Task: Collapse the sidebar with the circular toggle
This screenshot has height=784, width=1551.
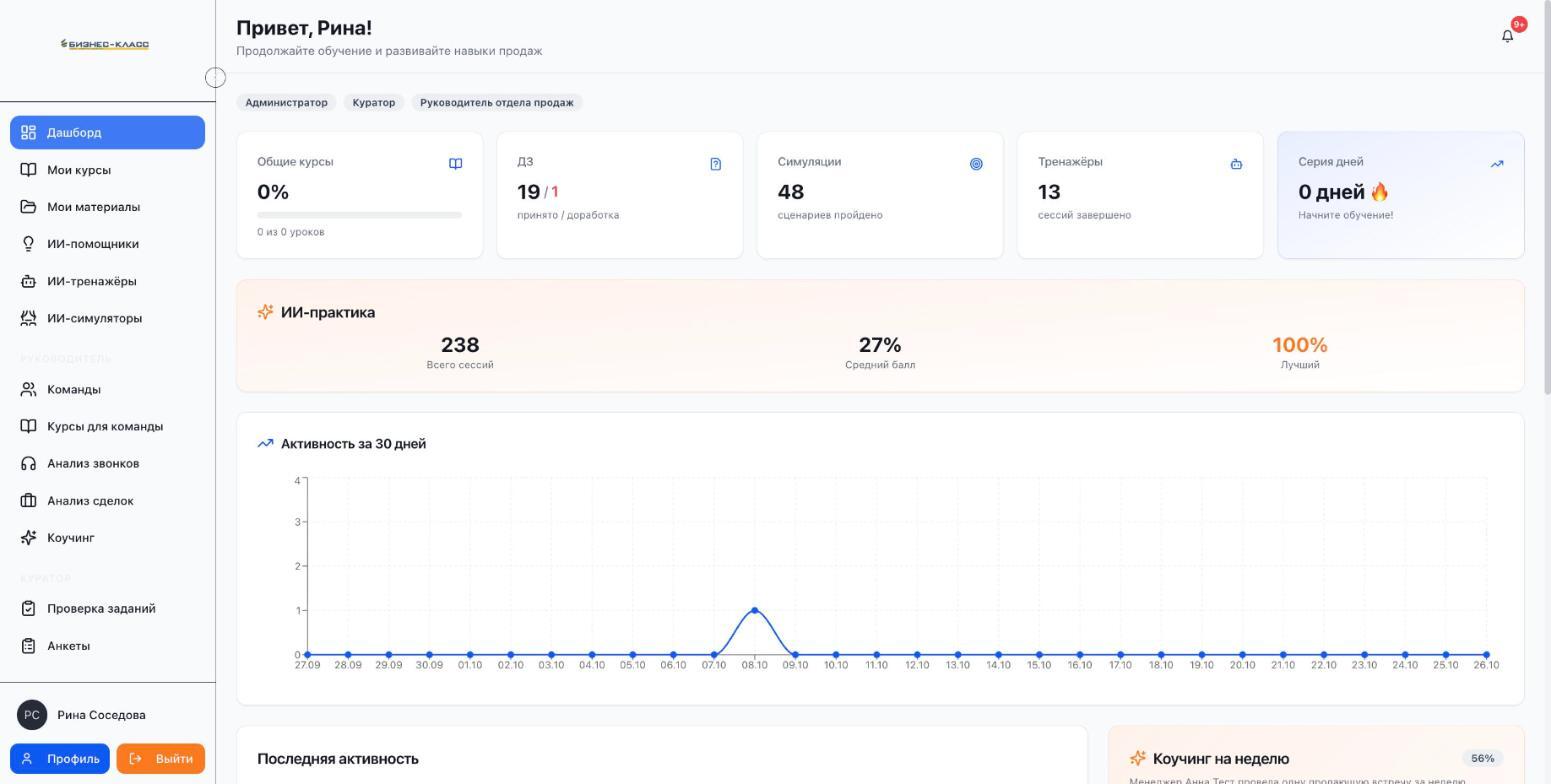Action: (x=215, y=77)
